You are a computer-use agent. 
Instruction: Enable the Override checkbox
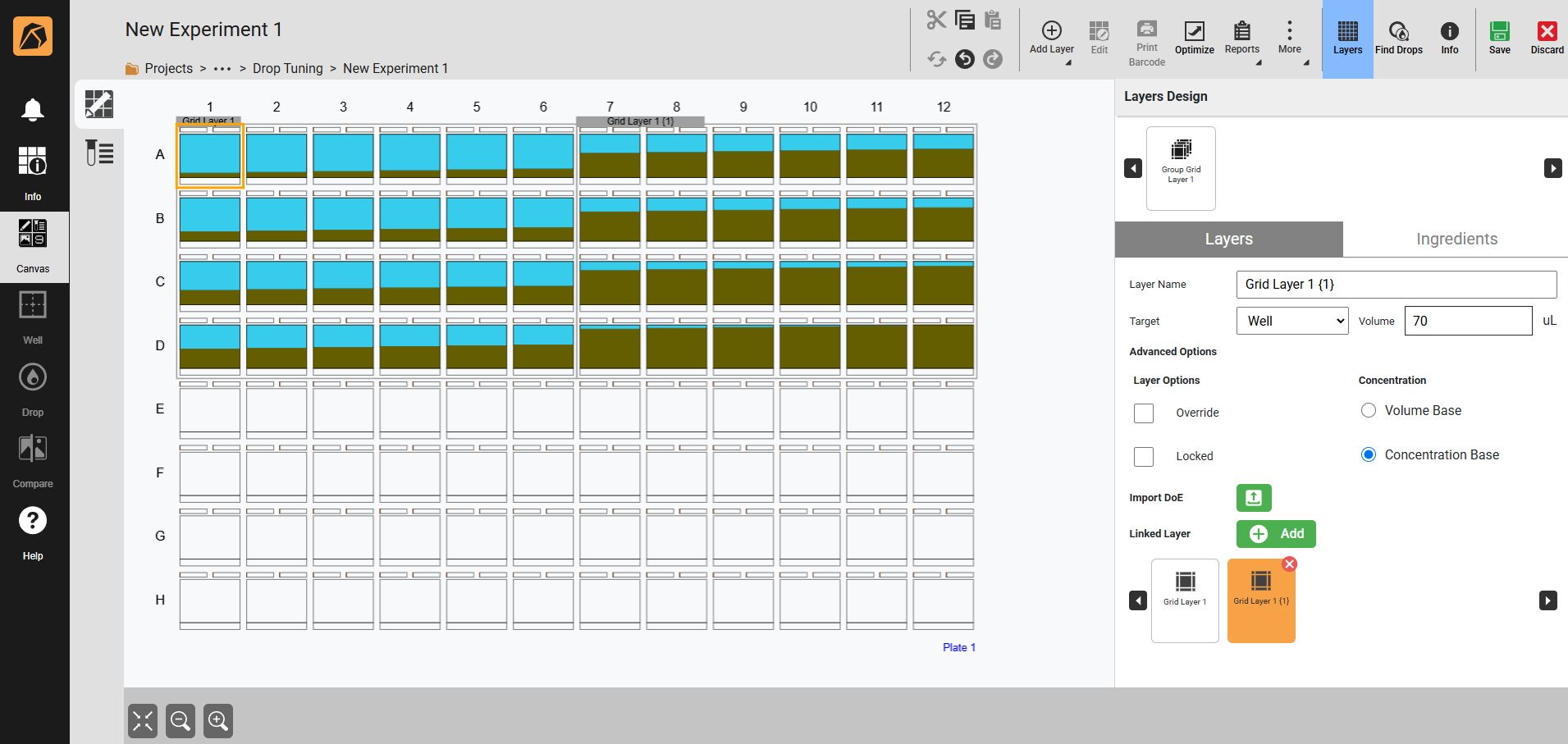pyautogui.click(x=1144, y=413)
